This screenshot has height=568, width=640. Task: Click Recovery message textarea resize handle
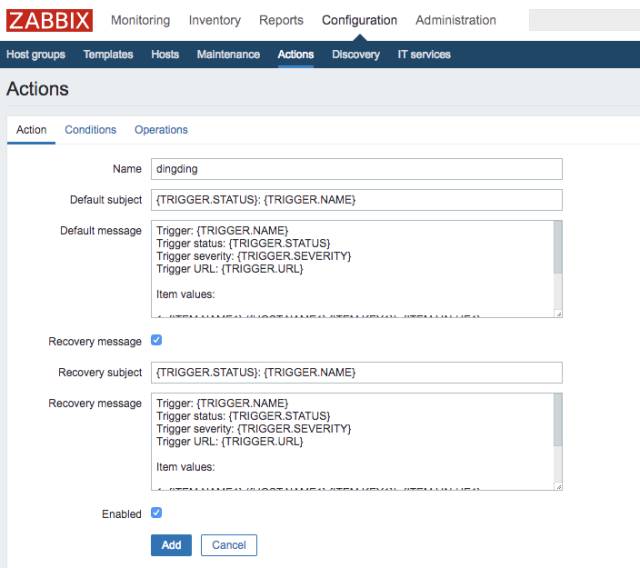click(559, 486)
